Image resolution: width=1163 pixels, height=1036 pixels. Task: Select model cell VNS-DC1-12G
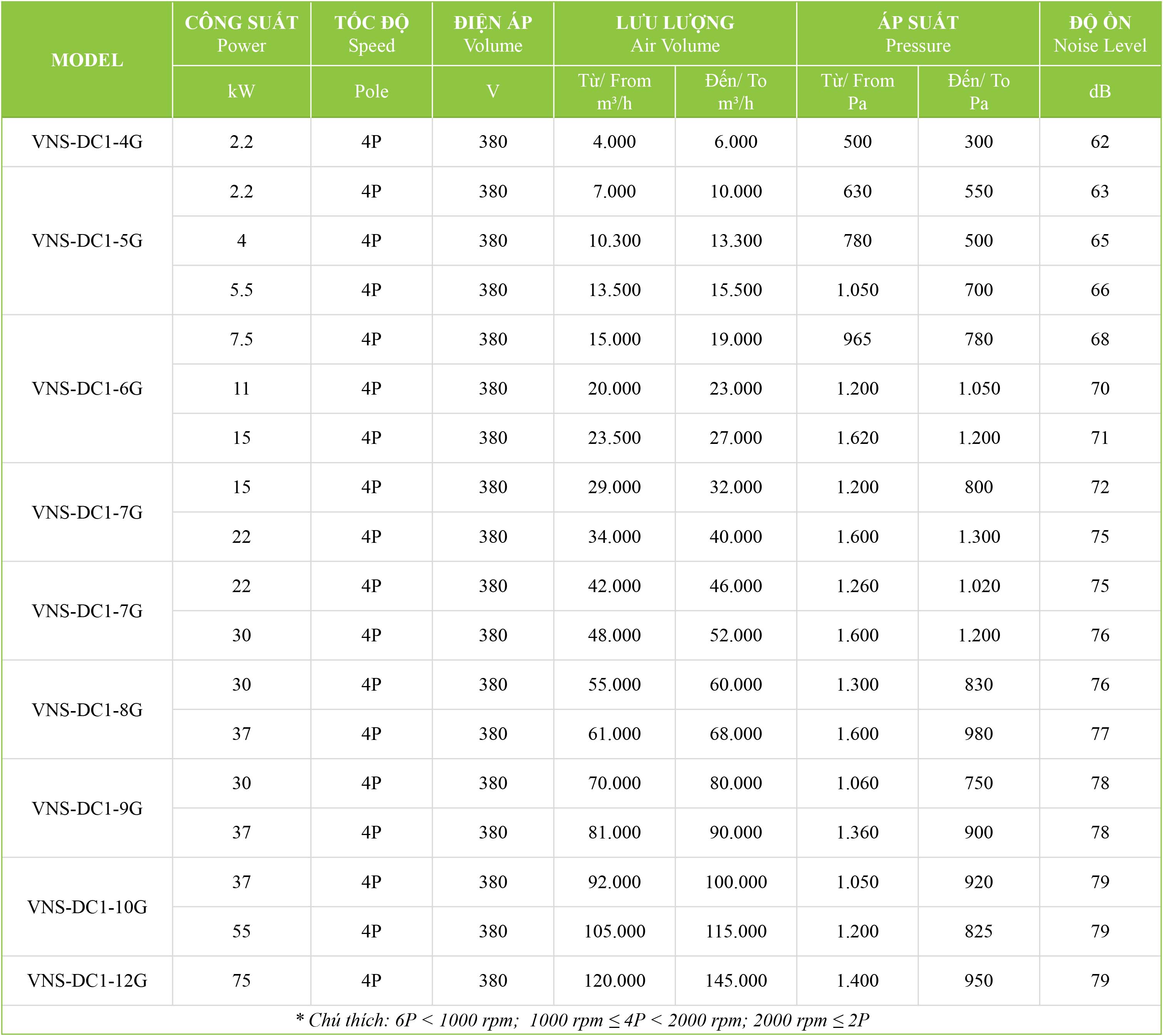pos(87,980)
